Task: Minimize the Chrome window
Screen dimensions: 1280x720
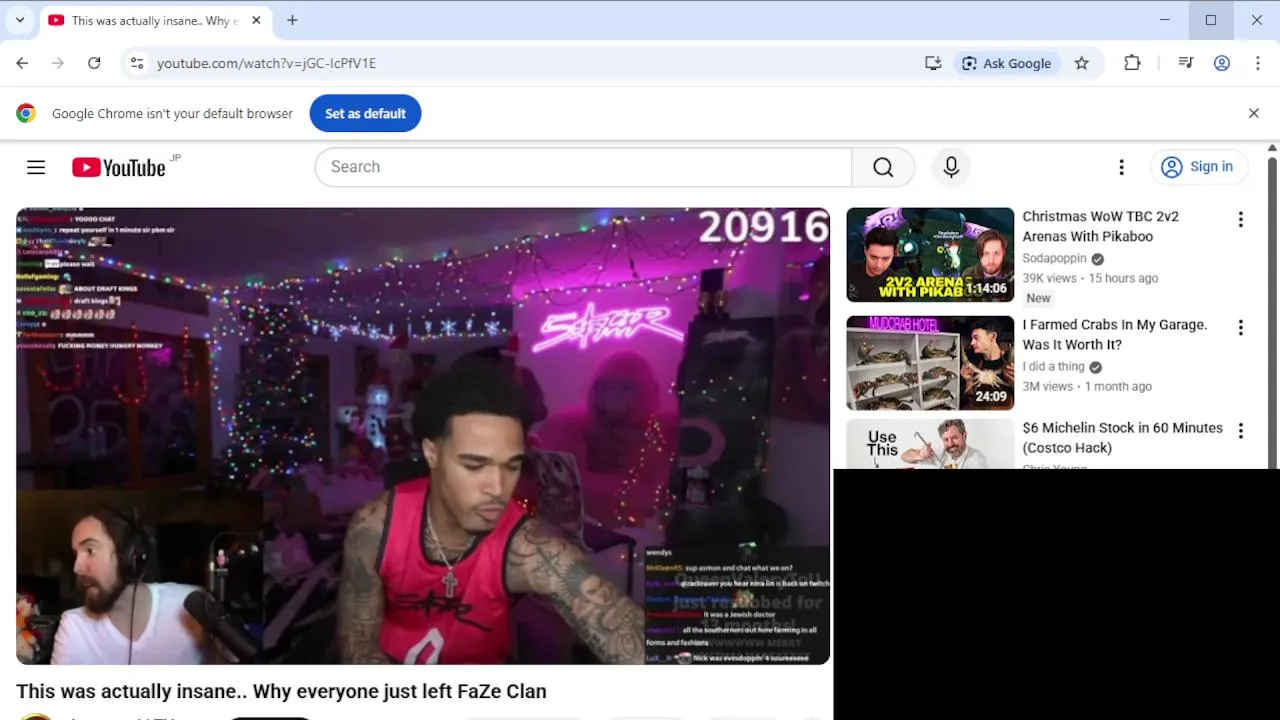Action: pos(1165,20)
